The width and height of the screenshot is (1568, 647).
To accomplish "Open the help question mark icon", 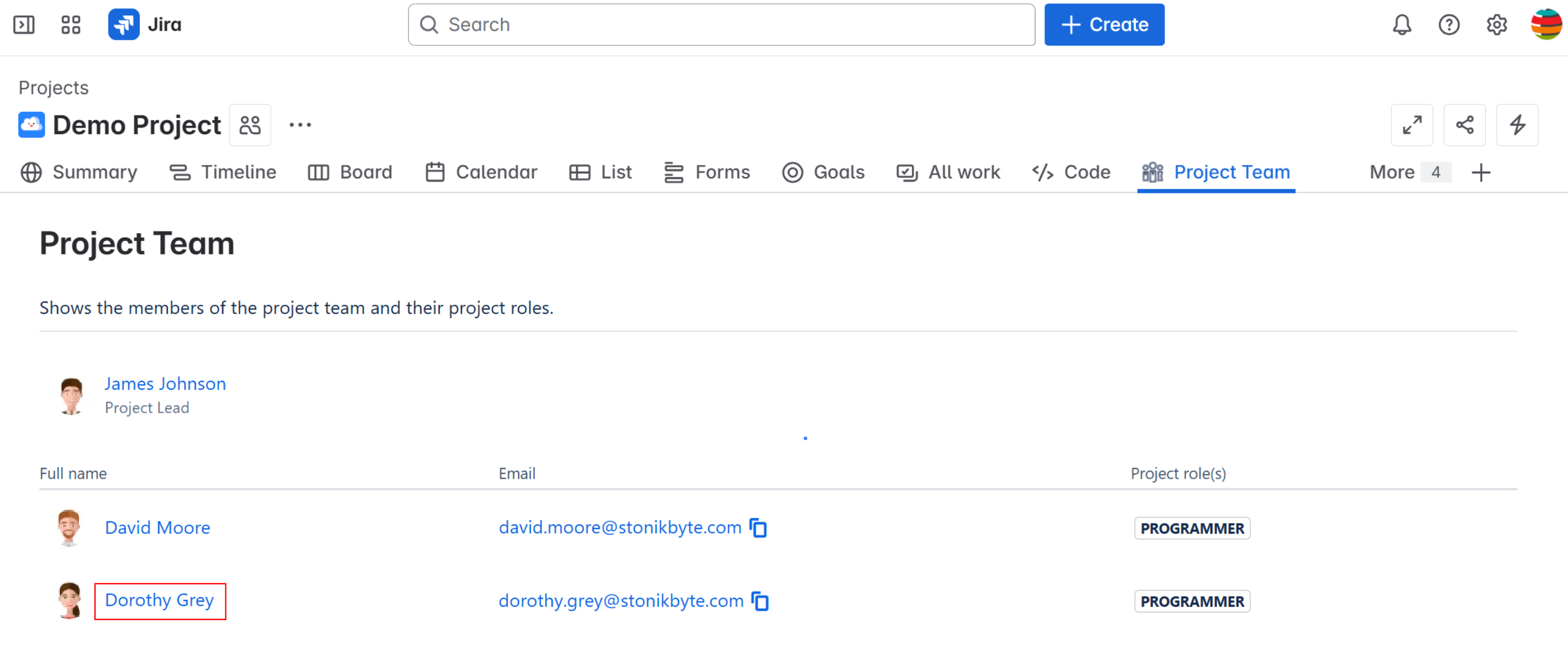I will [x=1449, y=25].
